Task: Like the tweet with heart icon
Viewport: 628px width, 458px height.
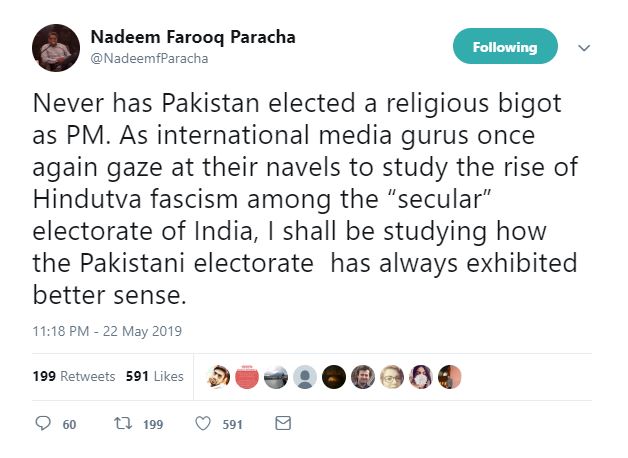Action: [x=202, y=424]
